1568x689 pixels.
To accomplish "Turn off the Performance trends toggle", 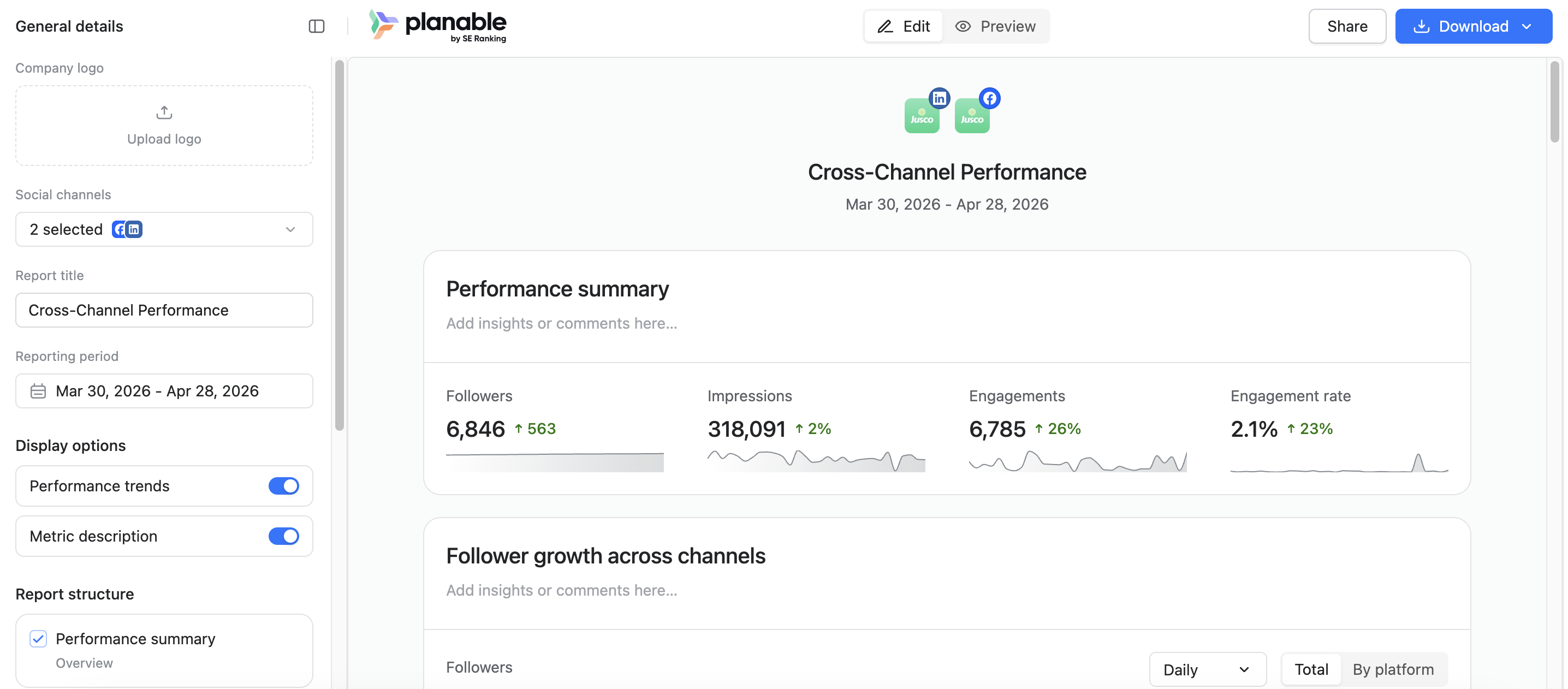I will click(x=284, y=486).
